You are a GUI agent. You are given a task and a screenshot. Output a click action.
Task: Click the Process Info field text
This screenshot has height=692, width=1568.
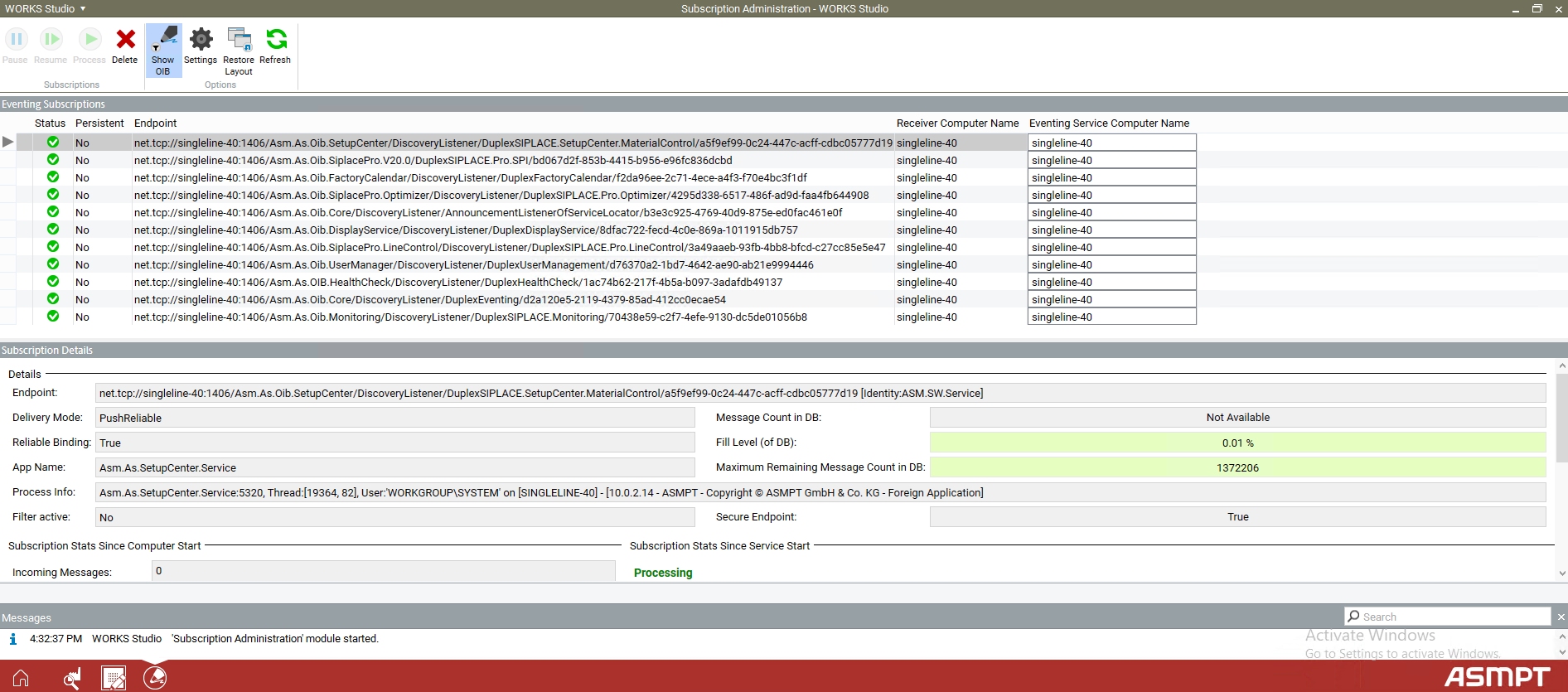point(820,492)
